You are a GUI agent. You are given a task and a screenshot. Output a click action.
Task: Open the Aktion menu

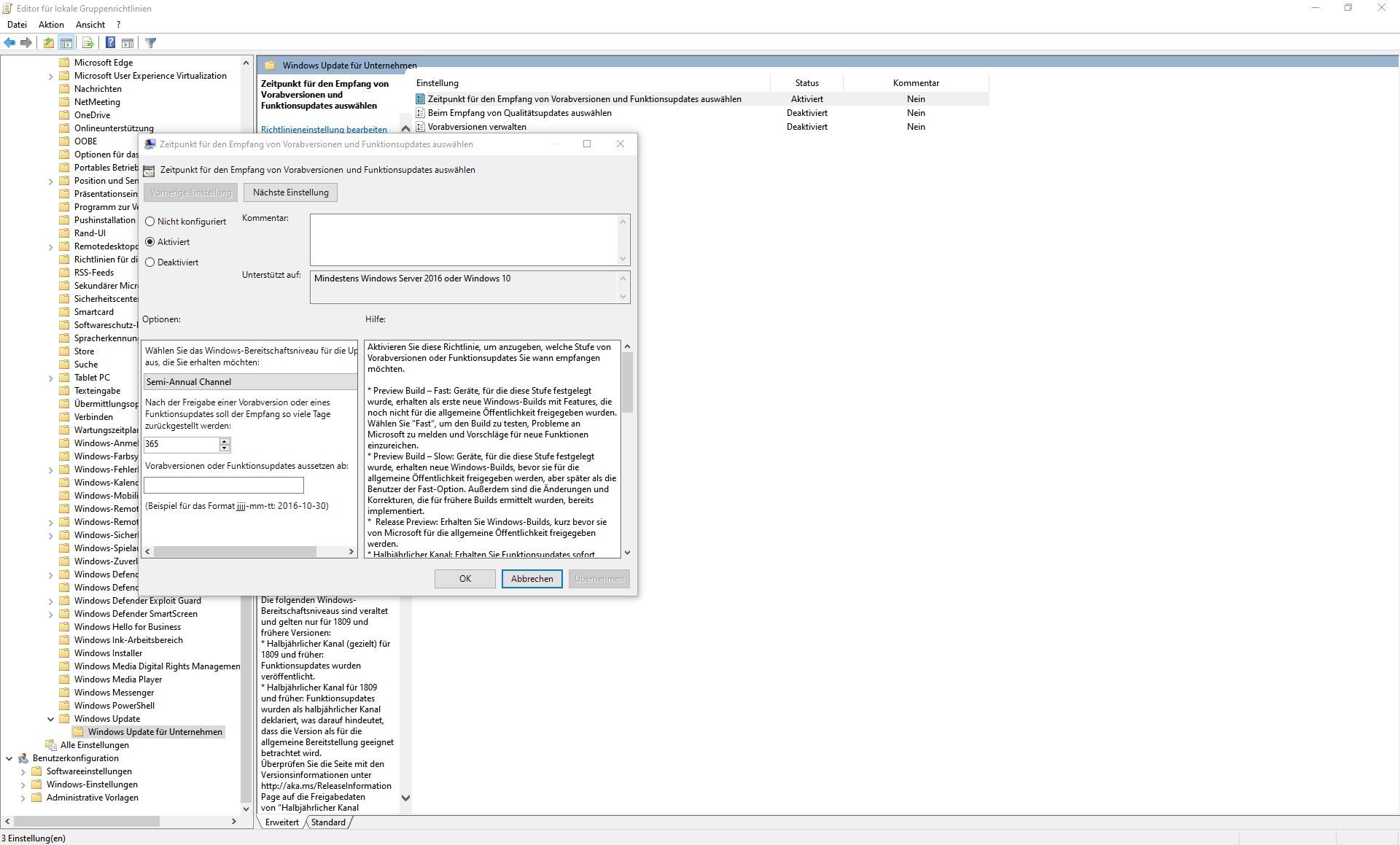[51, 25]
